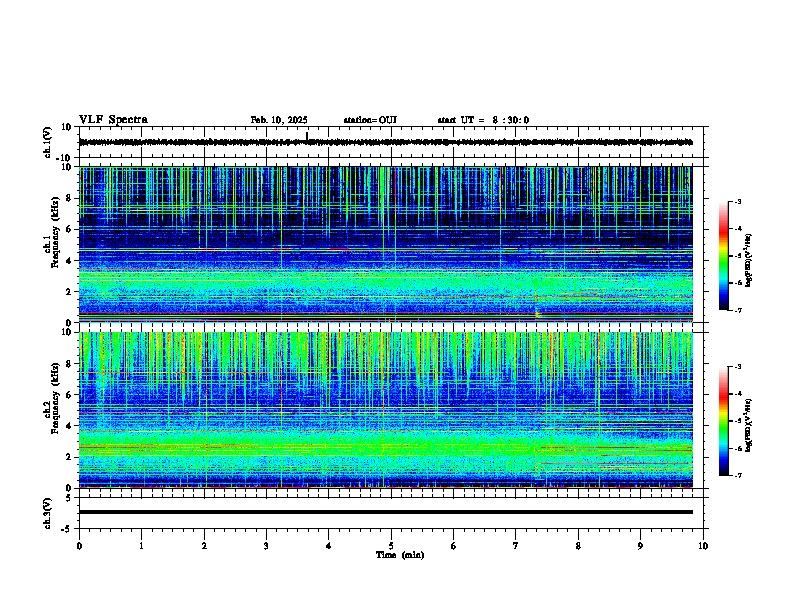Click inside the ch.1 spectrogram panel

pos(385,244)
